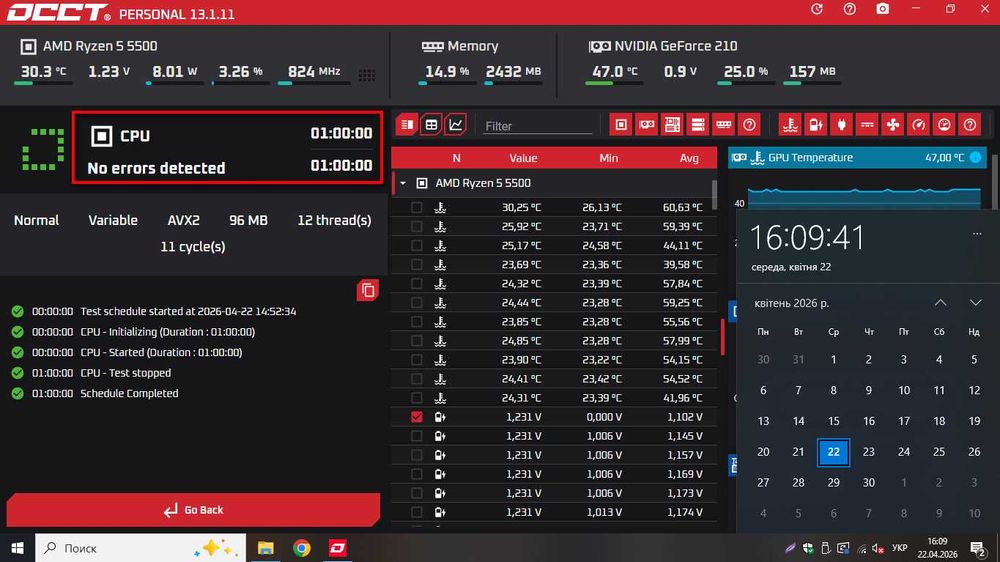This screenshot has width=1000, height=562.
Task: Filter sensors by memory module icon
Action: point(723,124)
